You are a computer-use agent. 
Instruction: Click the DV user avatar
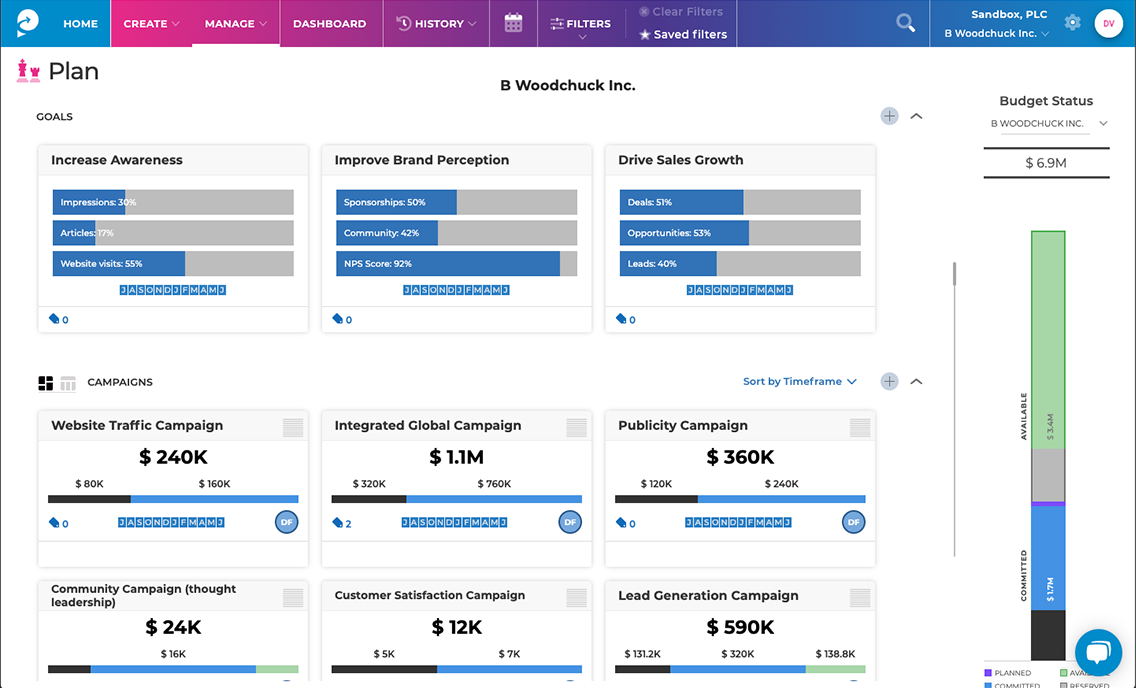coord(1108,23)
